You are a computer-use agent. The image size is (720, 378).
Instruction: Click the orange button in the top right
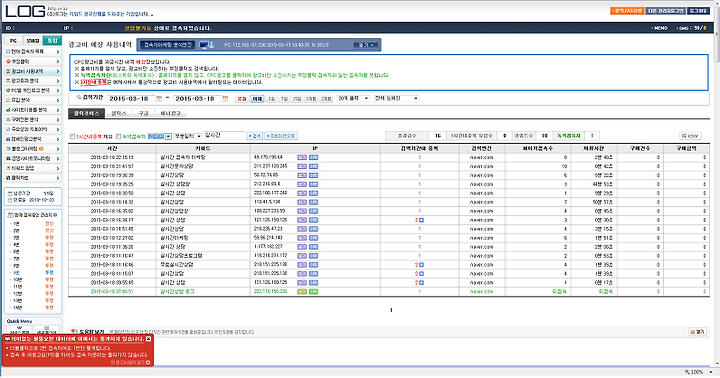click(627, 11)
